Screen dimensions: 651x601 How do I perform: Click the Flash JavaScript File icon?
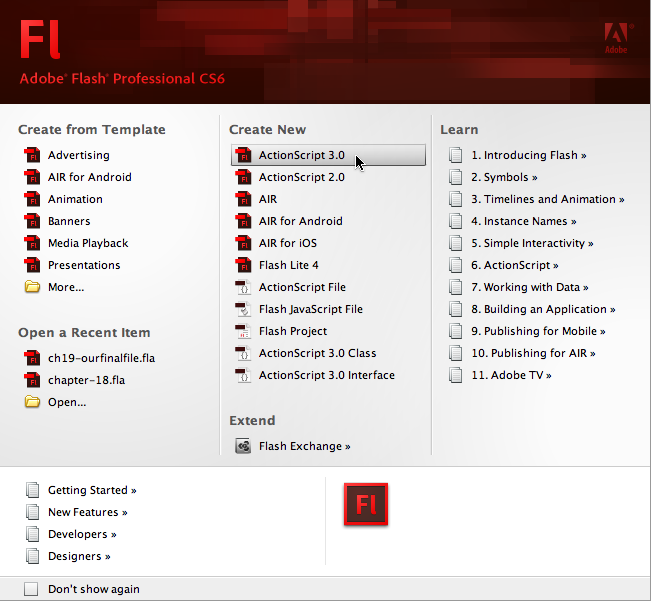pyautogui.click(x=242, y=309)
